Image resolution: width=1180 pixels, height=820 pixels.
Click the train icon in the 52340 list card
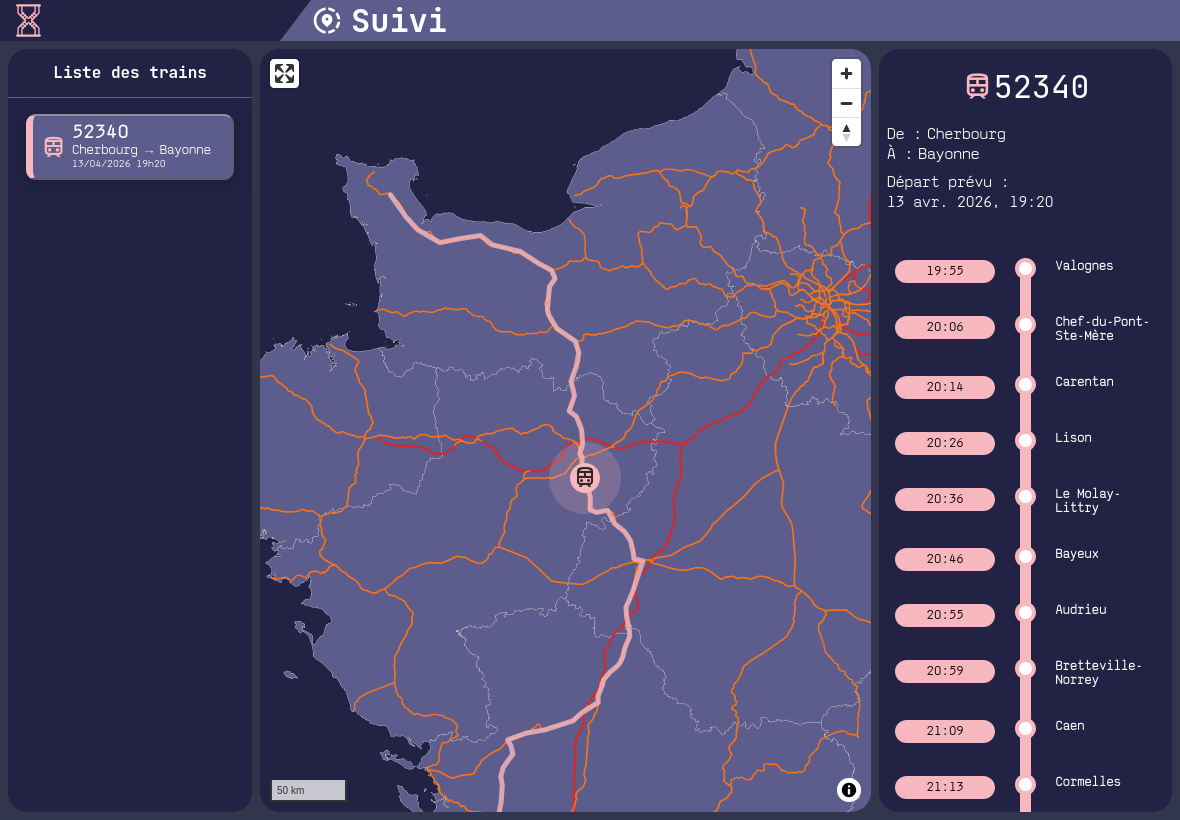pyautogui.click(x=53, y=146)
